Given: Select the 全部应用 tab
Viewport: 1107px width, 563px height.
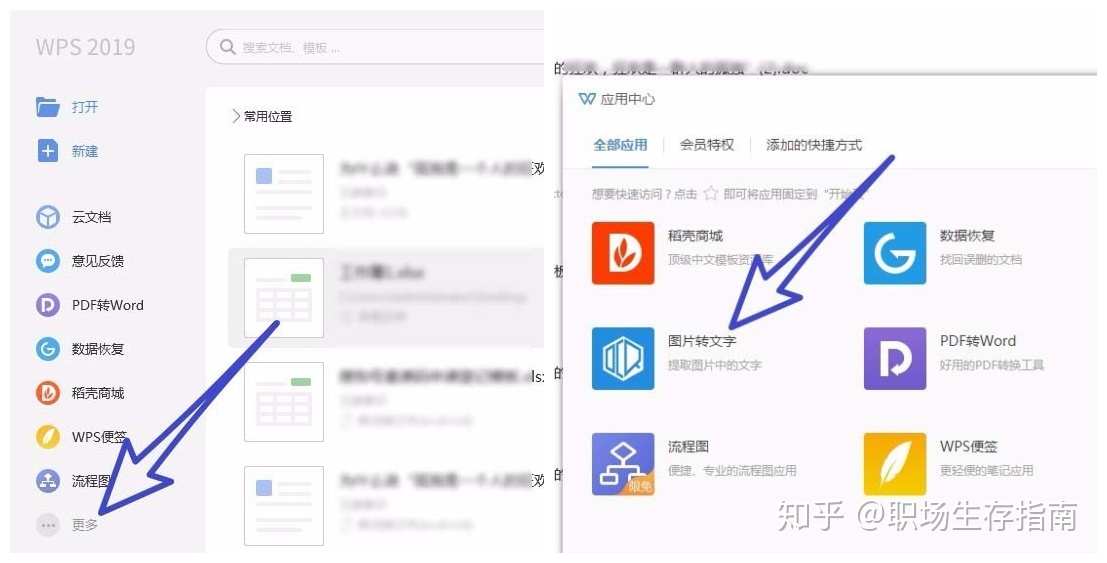Looking at the screenshot, I should [620, 145].
